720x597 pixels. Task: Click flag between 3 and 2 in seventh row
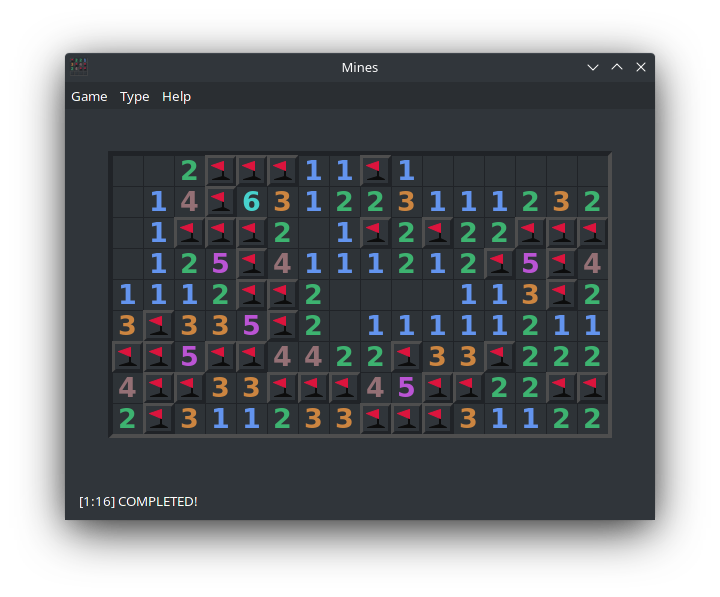[500, 357]
